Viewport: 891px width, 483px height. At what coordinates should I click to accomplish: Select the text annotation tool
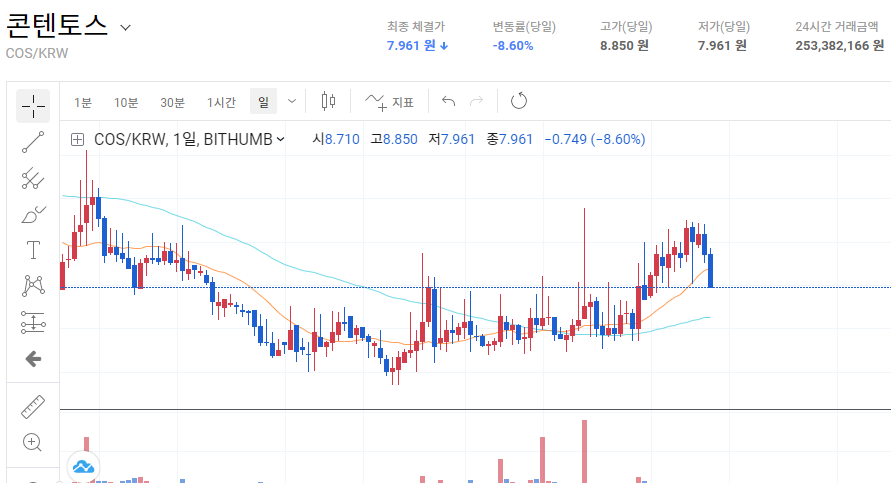33,250
